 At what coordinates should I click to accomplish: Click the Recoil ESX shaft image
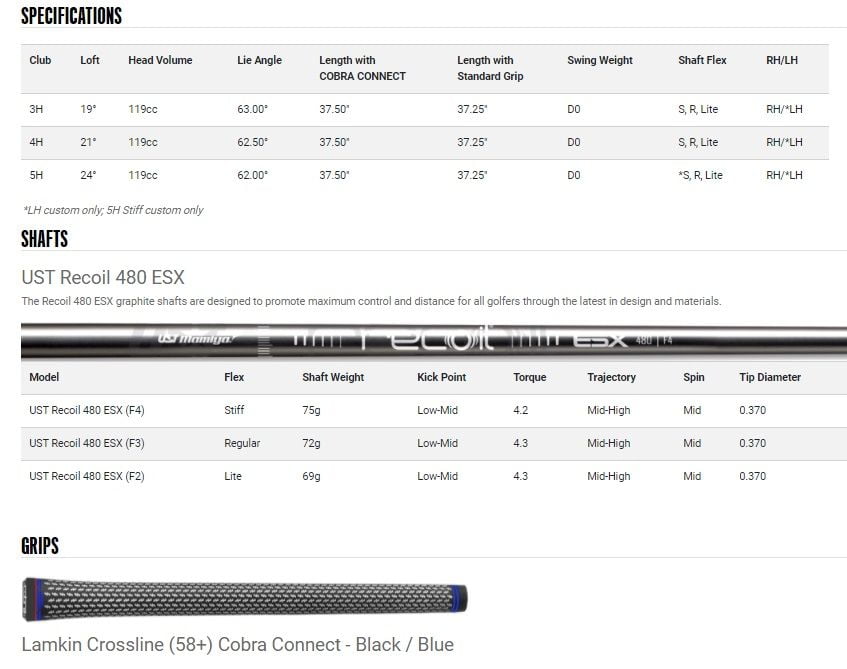coord(434,341)
